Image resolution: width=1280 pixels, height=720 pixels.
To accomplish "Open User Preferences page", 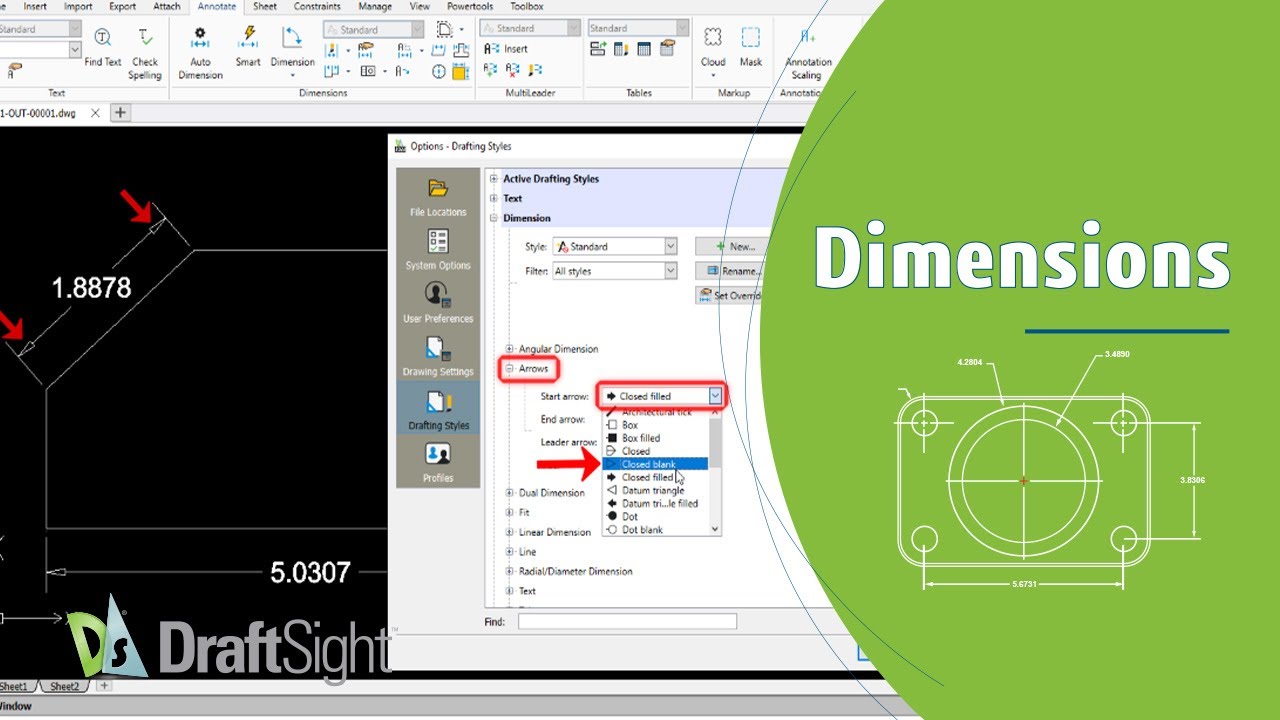I will point(438,303).
